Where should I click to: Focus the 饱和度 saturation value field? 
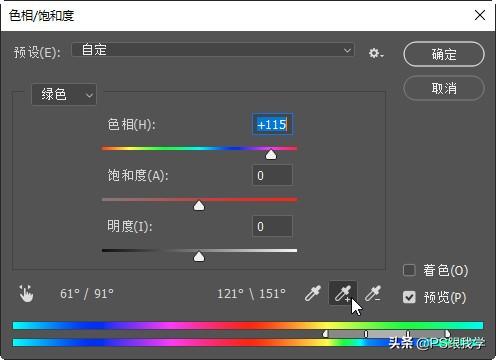pos(272,175)
